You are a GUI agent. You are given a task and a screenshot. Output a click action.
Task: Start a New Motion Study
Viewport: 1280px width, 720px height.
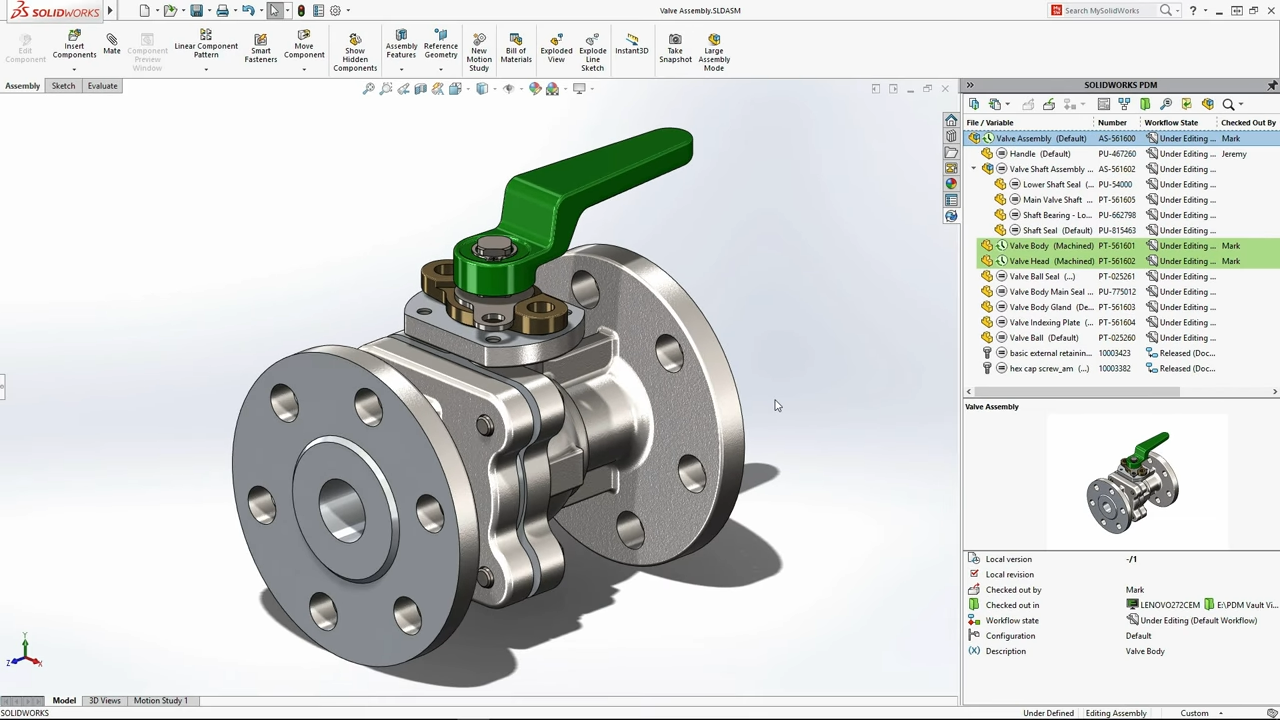point(479,48)
